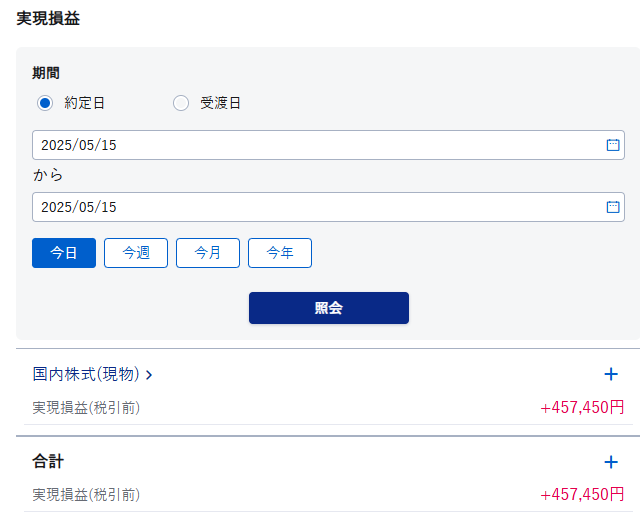This screenshot has height=512, width=640.
Task: Select the 約定日 radio button
Action: 45,103
